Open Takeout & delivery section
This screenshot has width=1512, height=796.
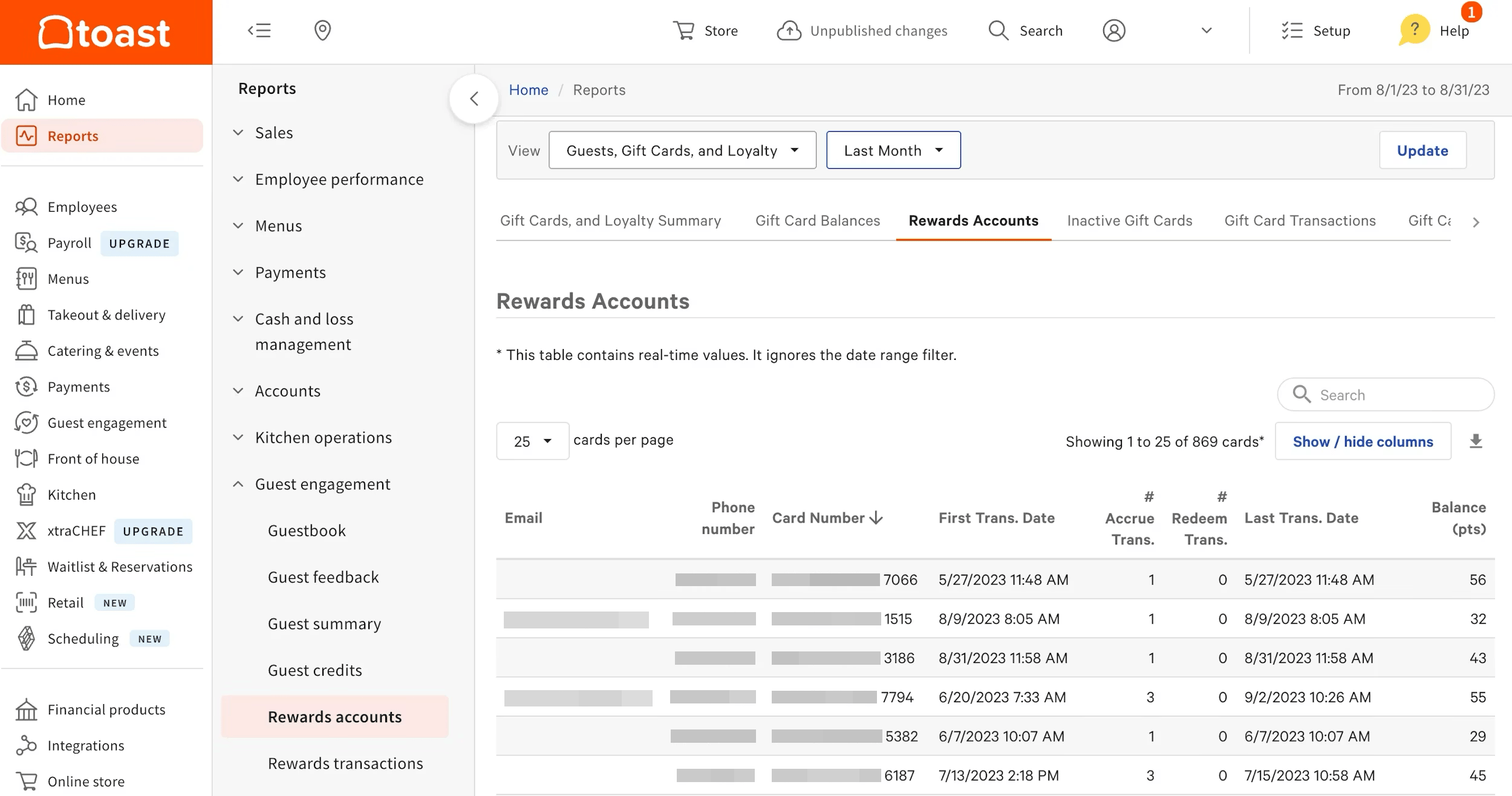tap(106, 315)
